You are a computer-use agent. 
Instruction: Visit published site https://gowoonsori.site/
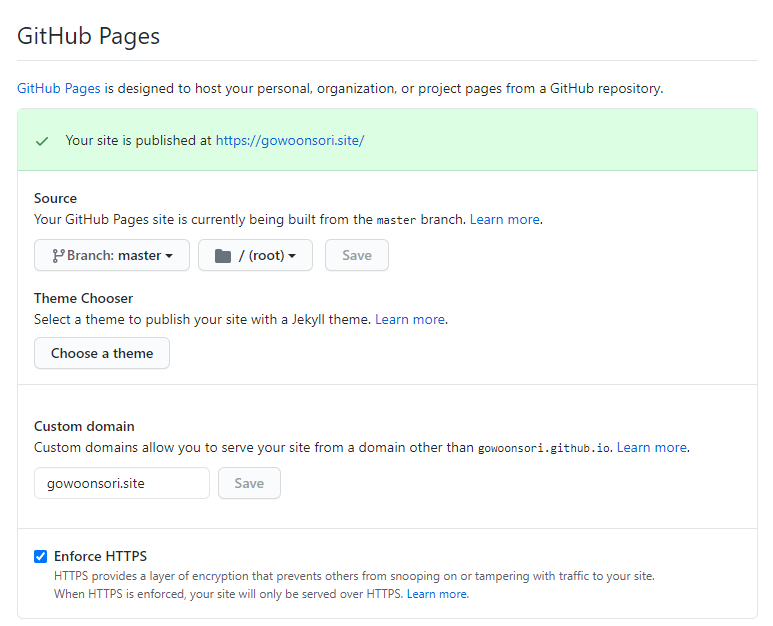click(290, 140)
